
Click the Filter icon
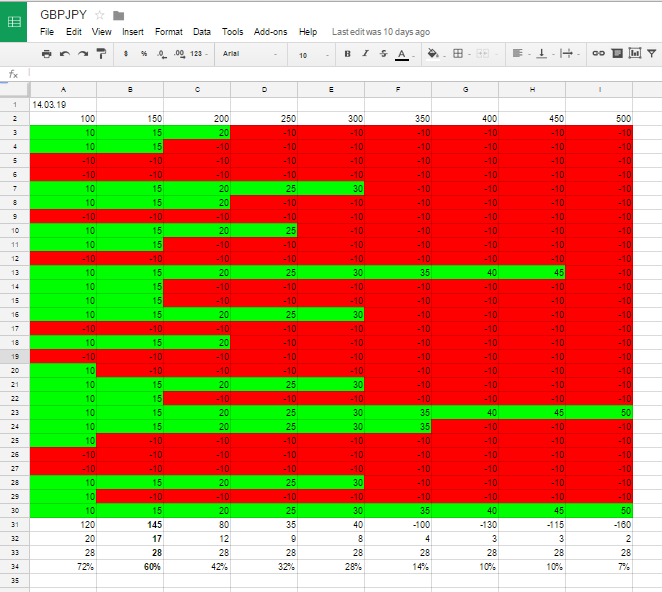tap(652, 54)
